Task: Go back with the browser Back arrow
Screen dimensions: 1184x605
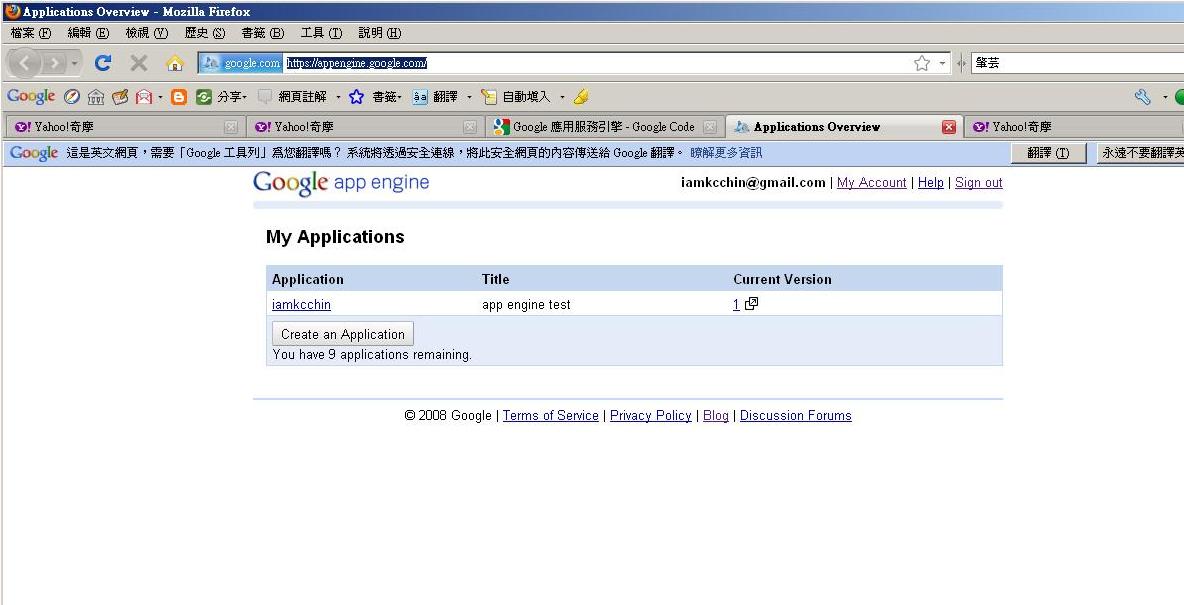Action: 25,63
